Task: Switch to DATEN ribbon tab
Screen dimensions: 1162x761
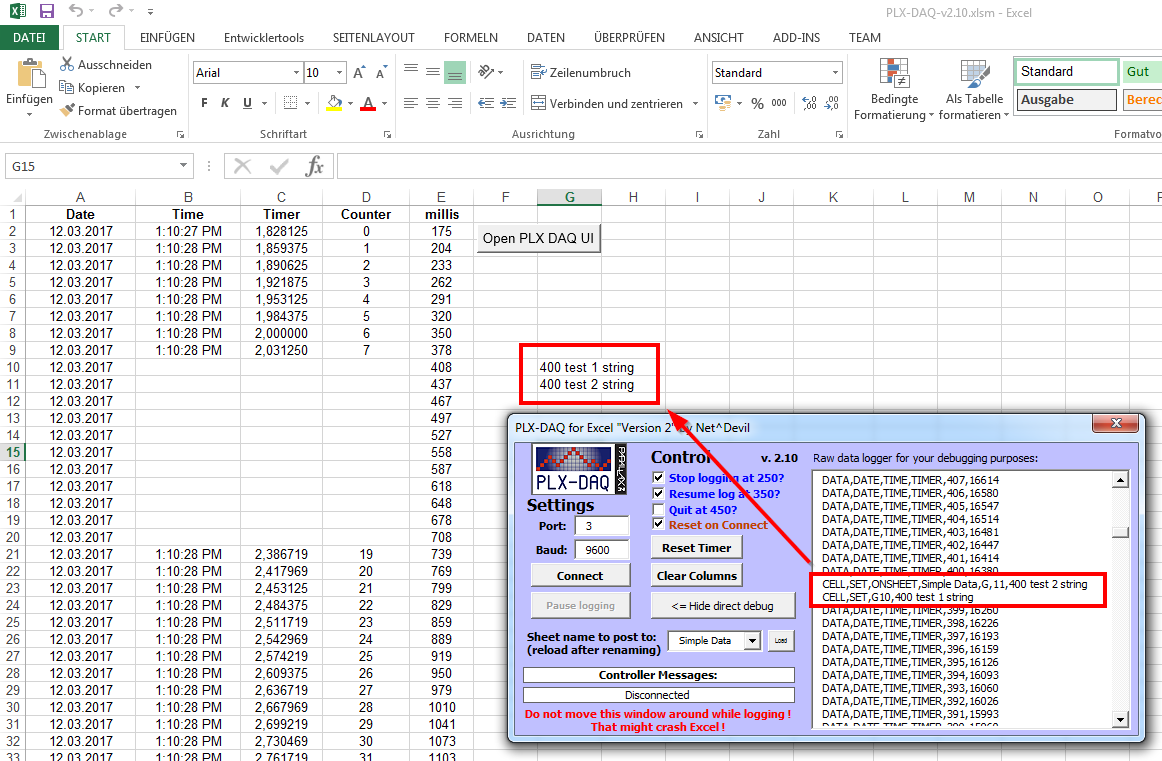Action: point(545,37)
